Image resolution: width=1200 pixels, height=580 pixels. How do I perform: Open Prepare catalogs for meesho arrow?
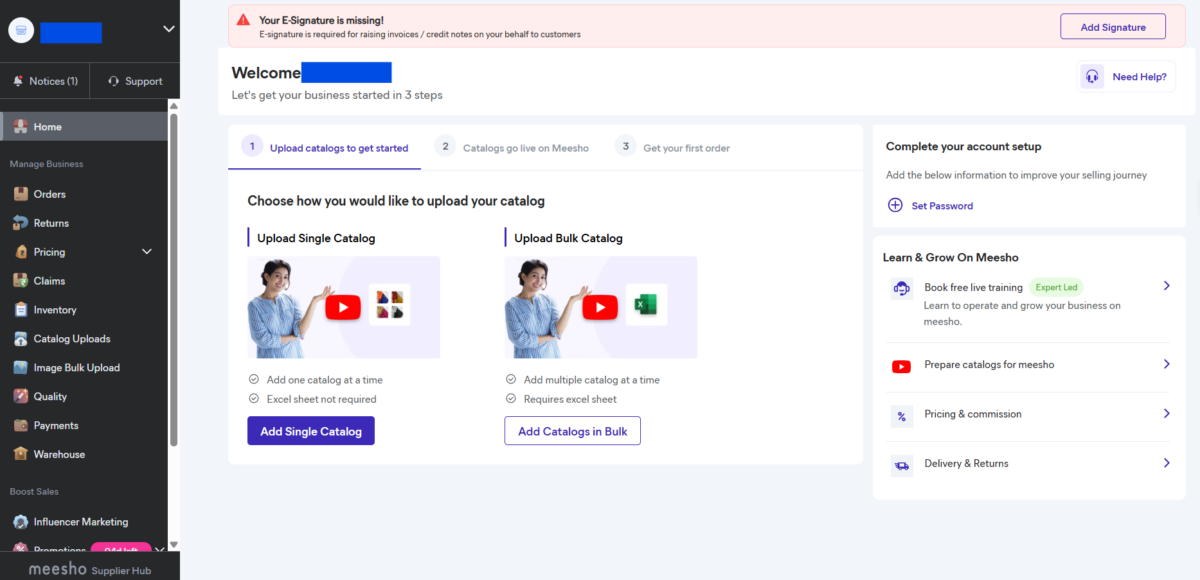1166,364
